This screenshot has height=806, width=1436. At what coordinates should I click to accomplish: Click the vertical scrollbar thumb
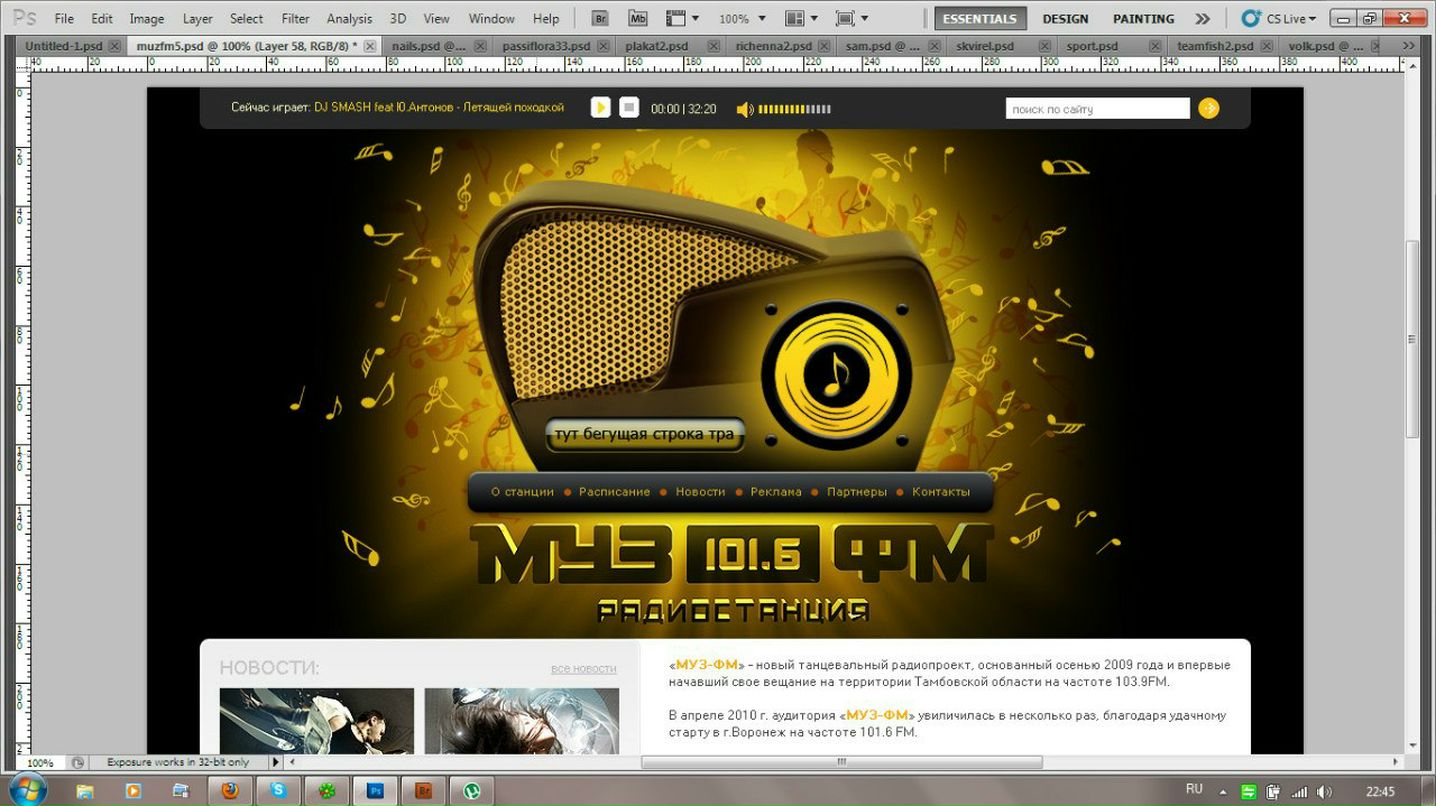click(1412, 340)
